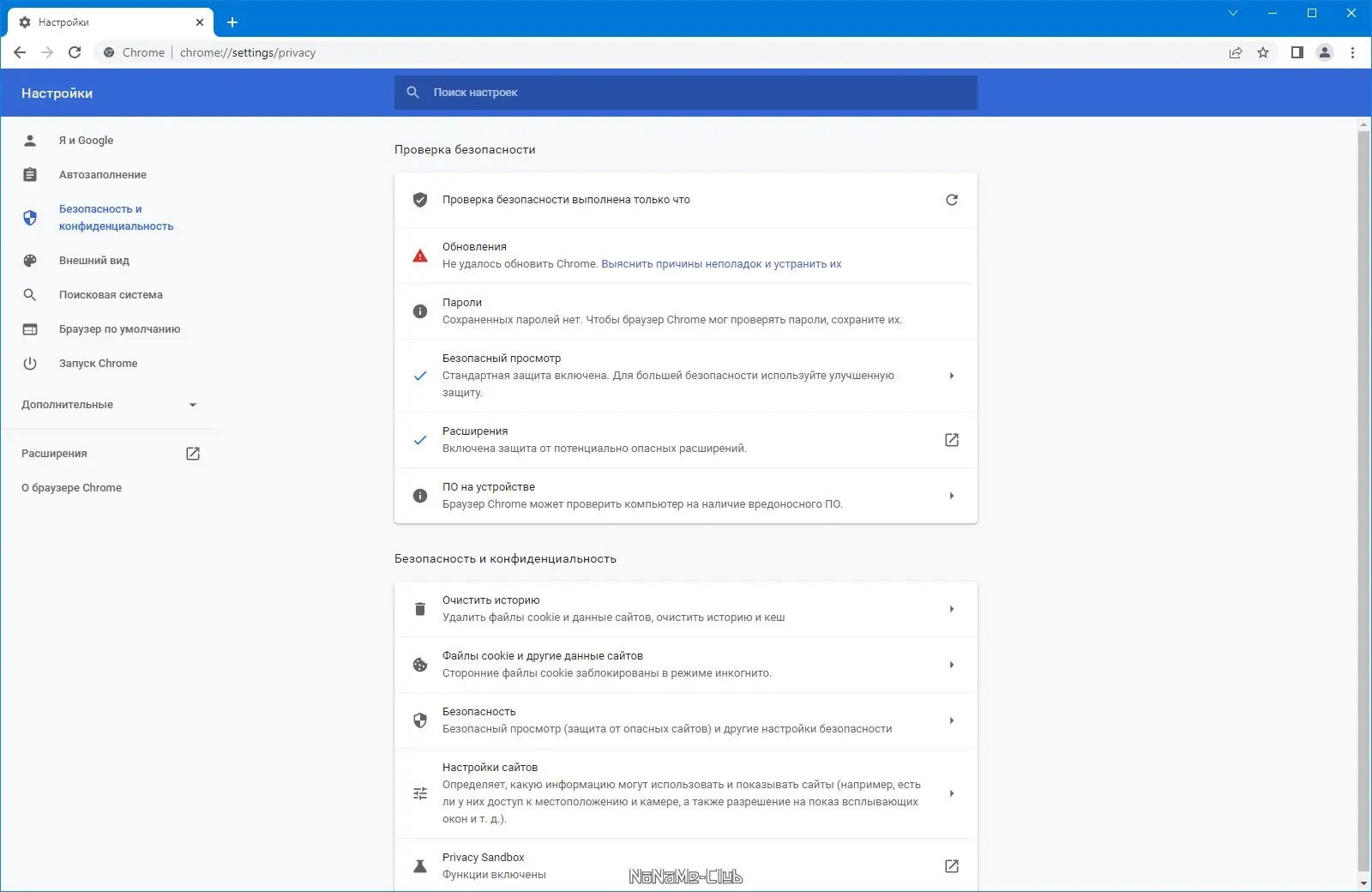
Task: Open Безопасный просмотр details via its arrow
Action: 951,376
